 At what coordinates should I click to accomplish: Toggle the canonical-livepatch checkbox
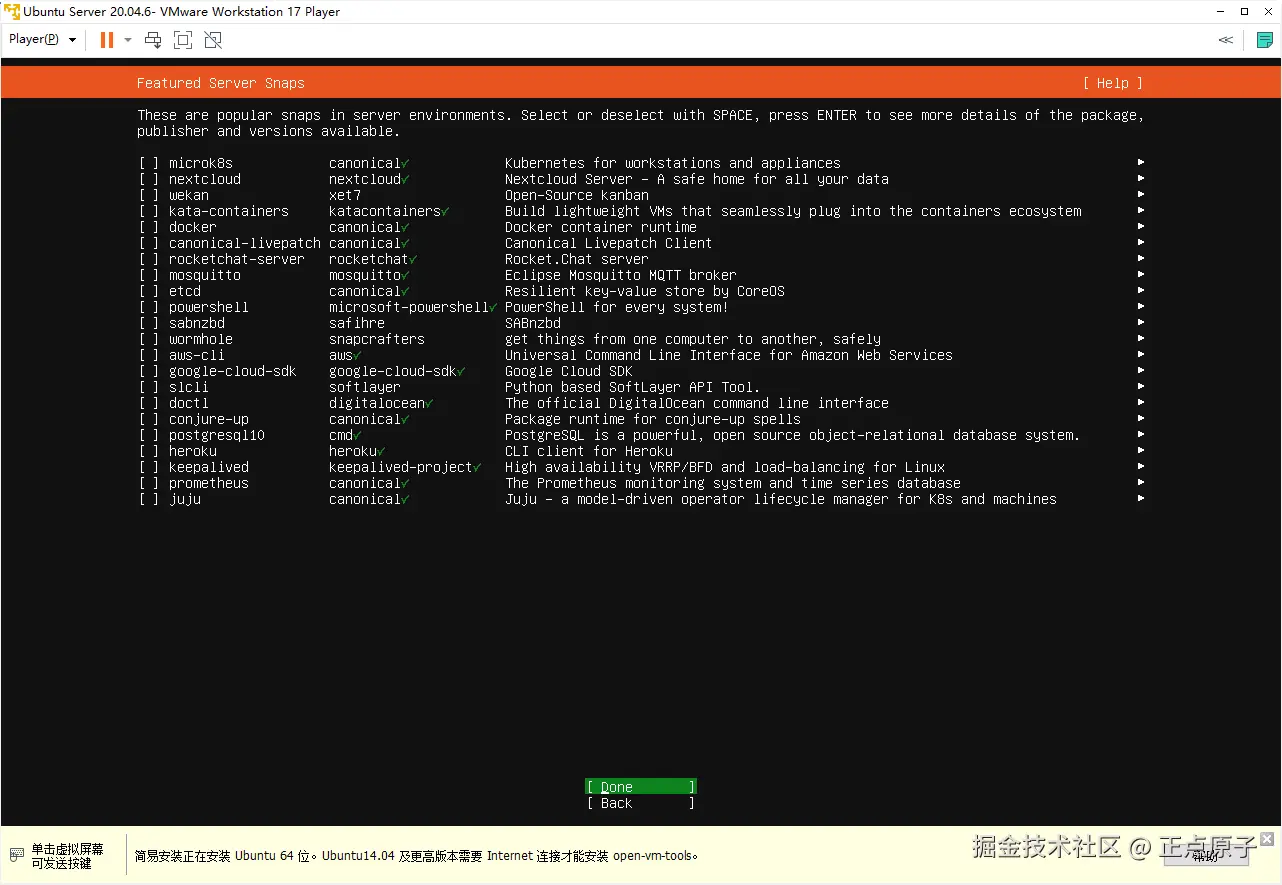(149, 243)
